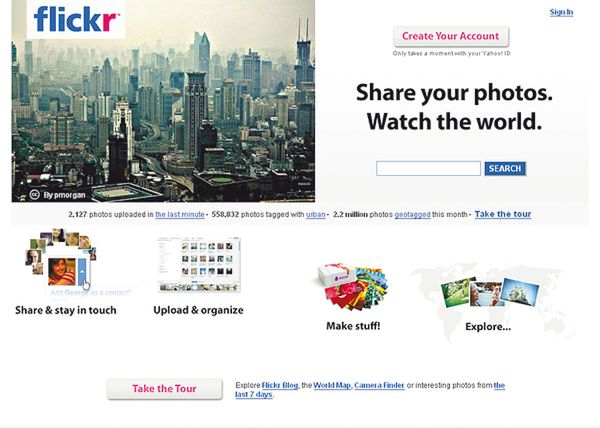Click the Create Your Account button
The height and width of the screenshot is (428, 600).
click(451, 36)
